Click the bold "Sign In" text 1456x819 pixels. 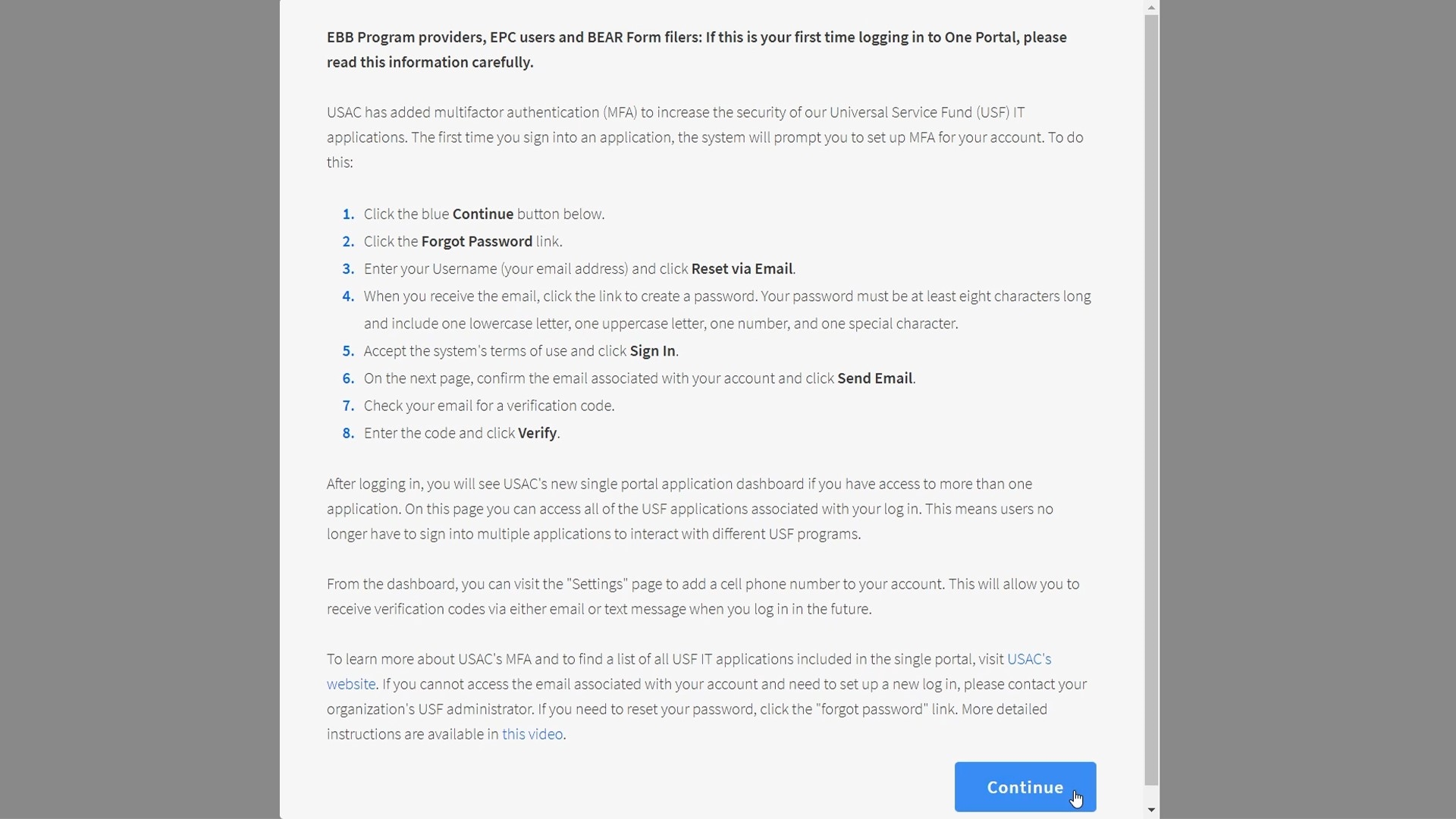click(x=652, y=350)
